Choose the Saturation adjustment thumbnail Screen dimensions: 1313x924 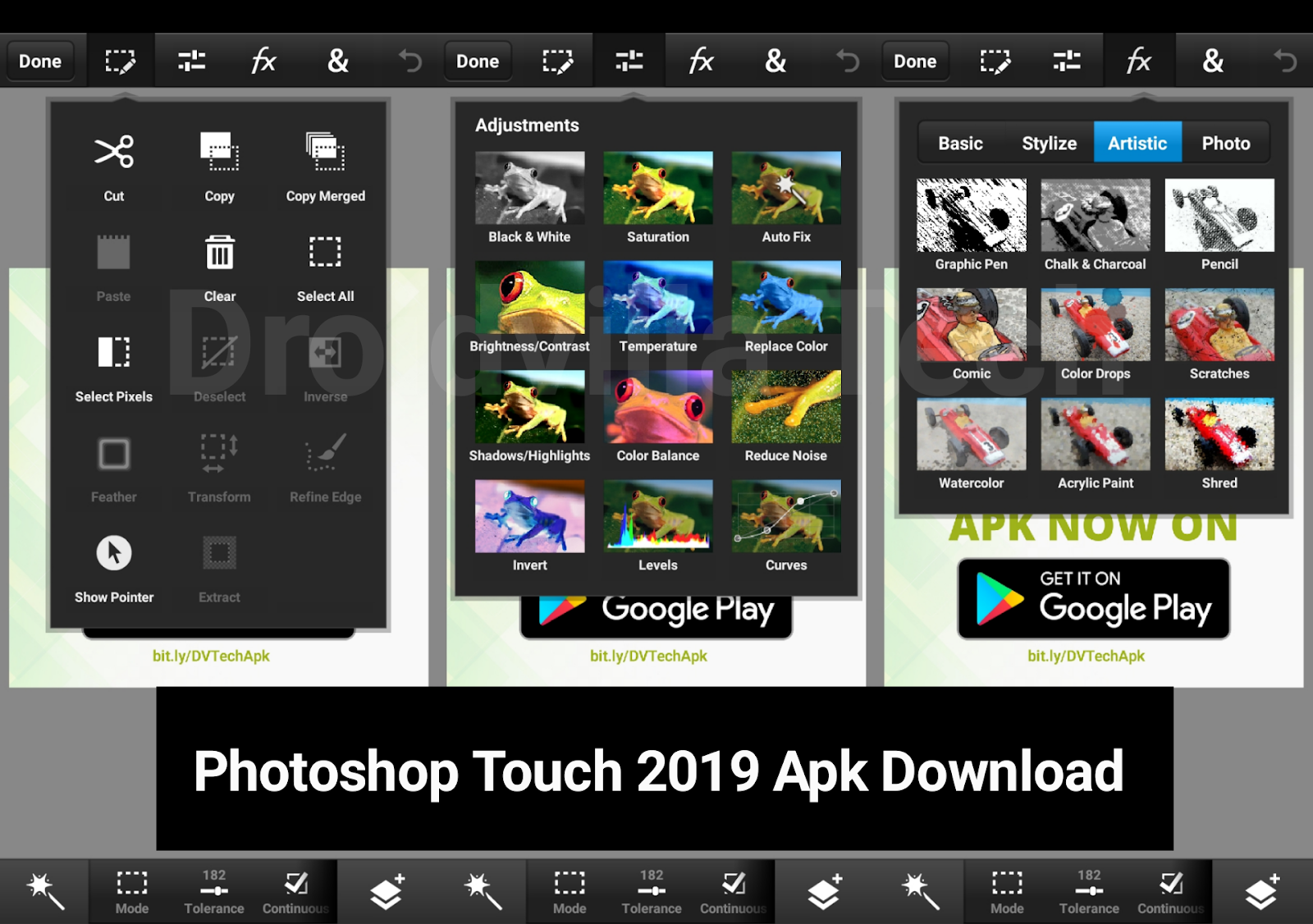click(658, 188)
